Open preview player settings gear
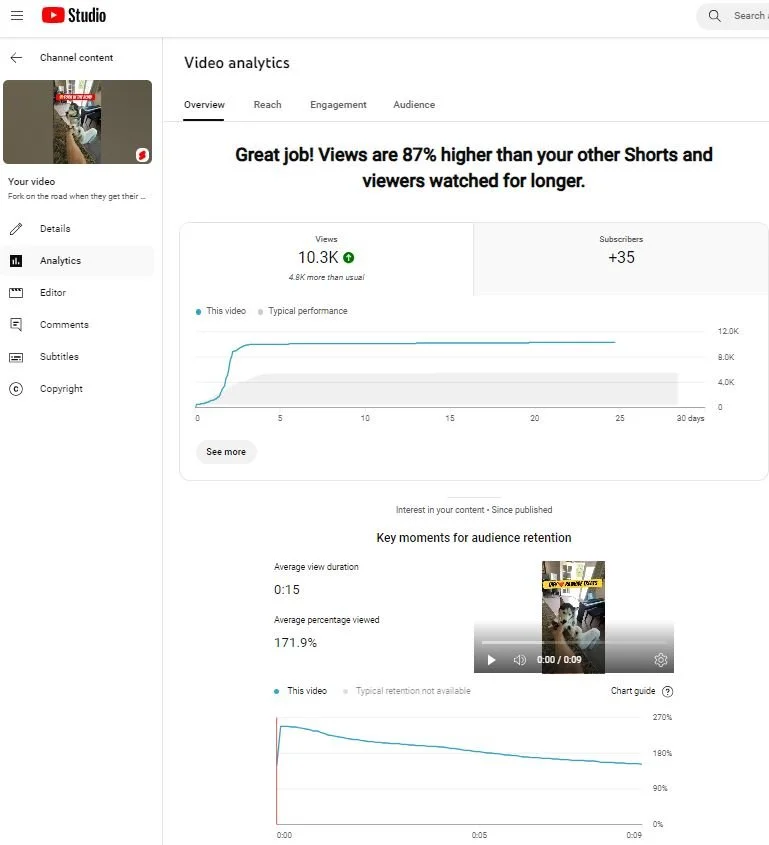Screen dimensions: 769x845 point(661,660)
